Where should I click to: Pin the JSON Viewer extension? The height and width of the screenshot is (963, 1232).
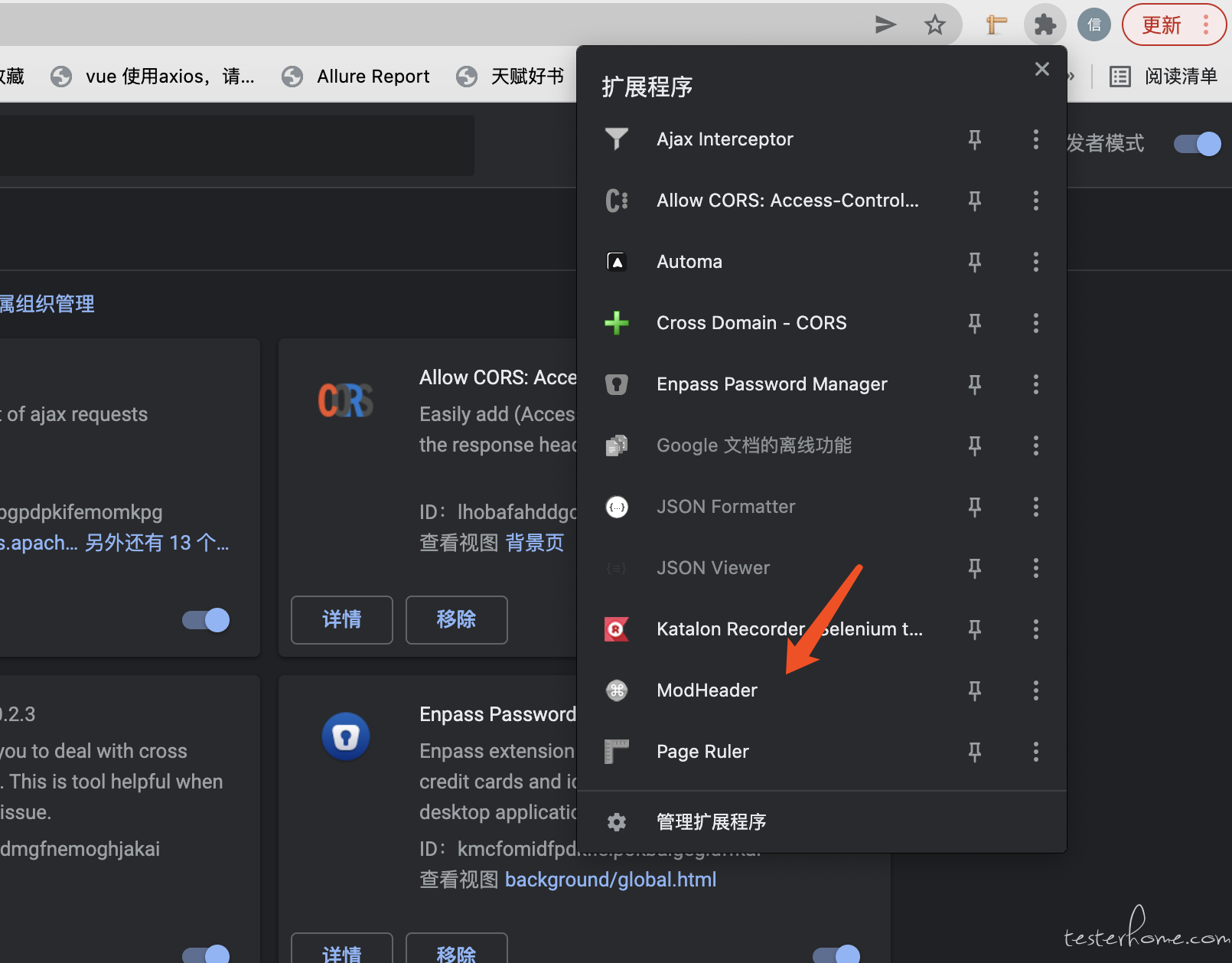click(975, 568)
